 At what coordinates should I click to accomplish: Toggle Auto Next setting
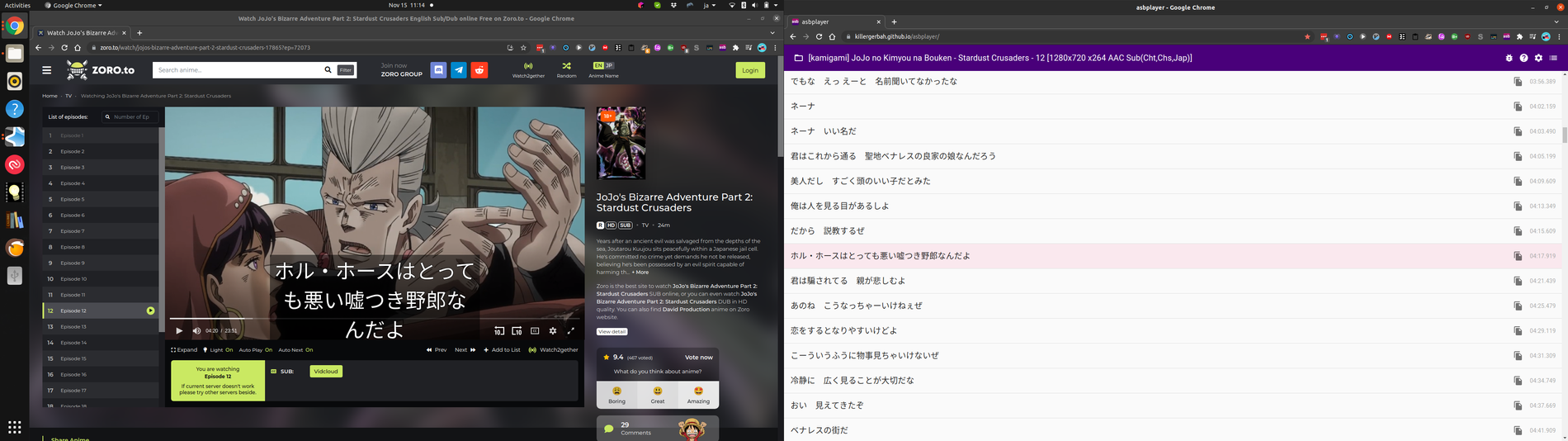[x=295, y=349]
